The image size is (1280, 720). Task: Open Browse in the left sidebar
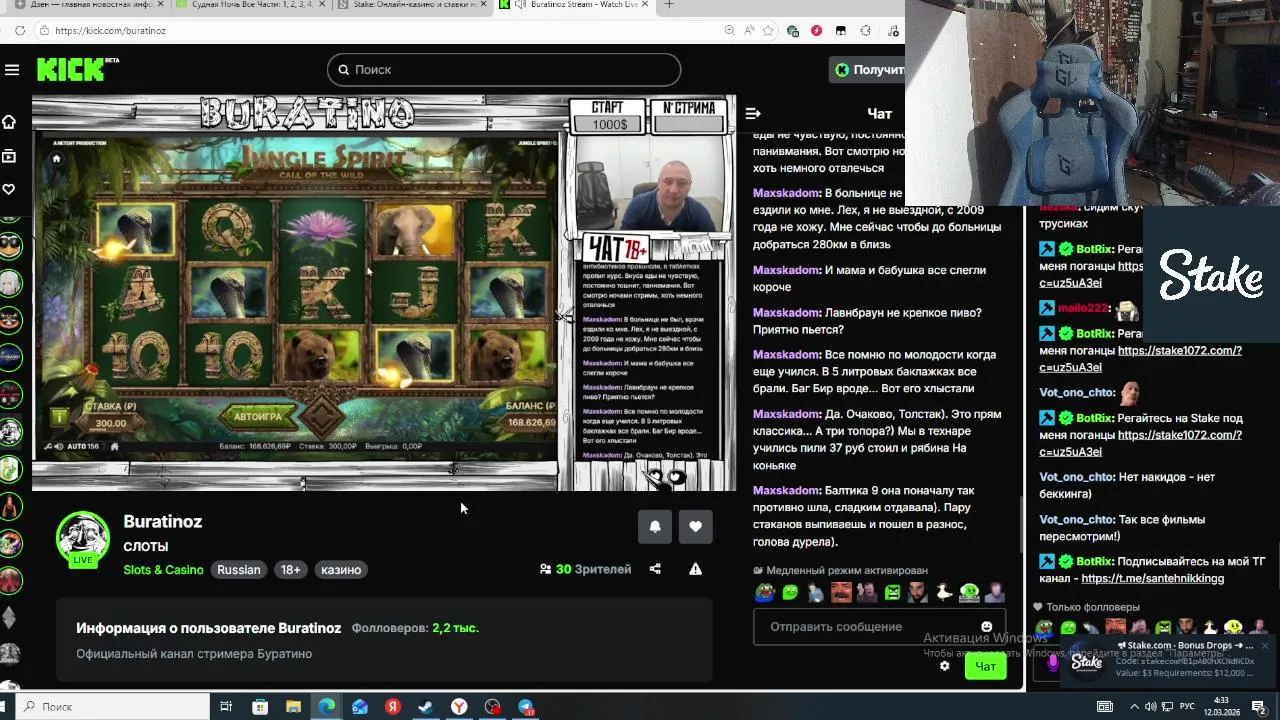(x=9, y=156)
